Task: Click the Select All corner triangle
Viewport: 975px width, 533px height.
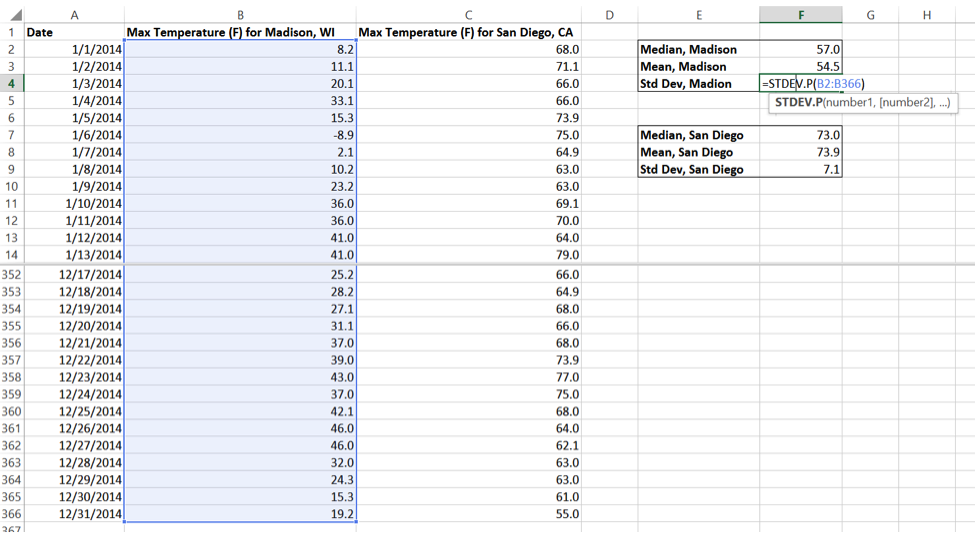Action: pos(12,14)
